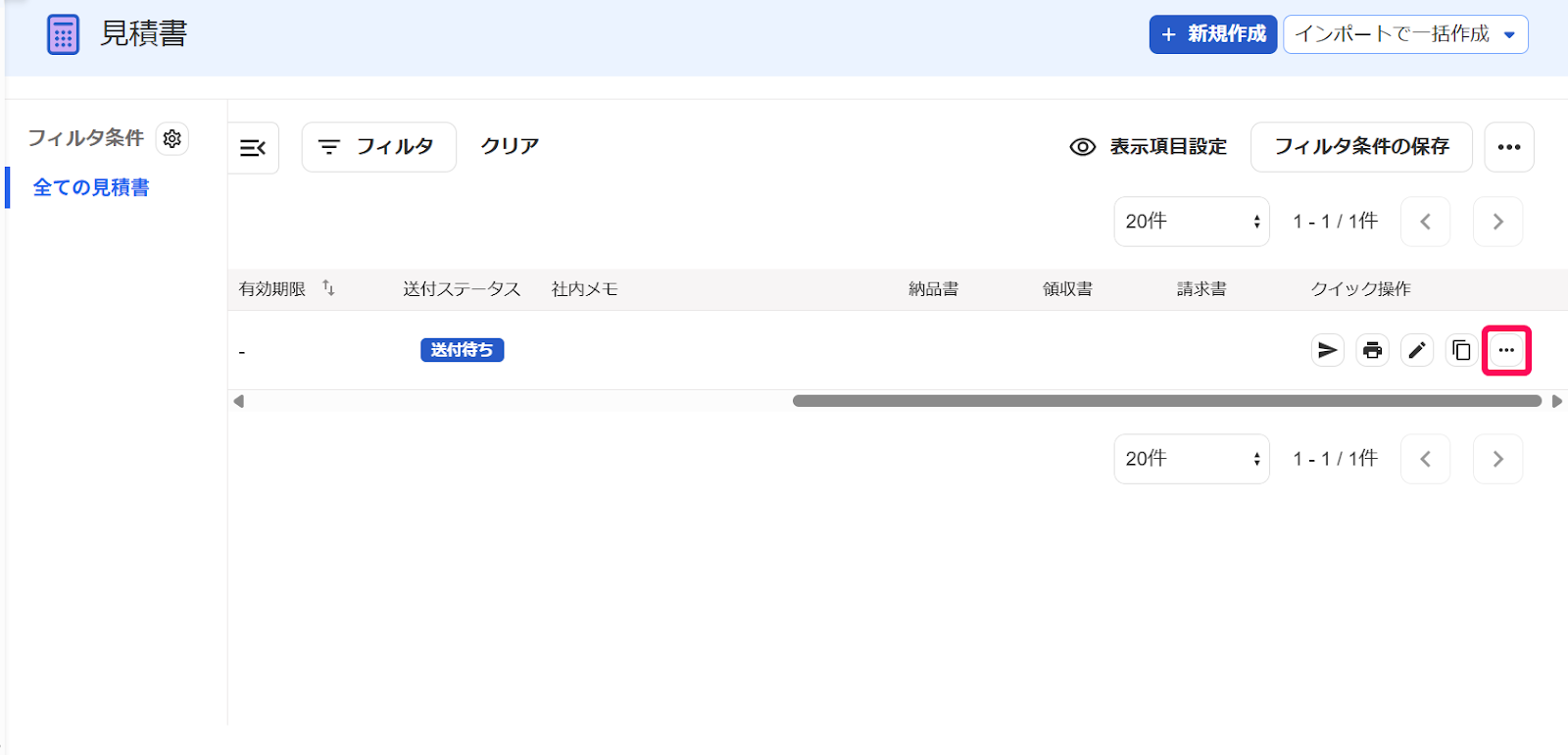The image size is (1568, 755).
Task: Click the horizontal scrollbar thumb
Action: click(1167, 401)
